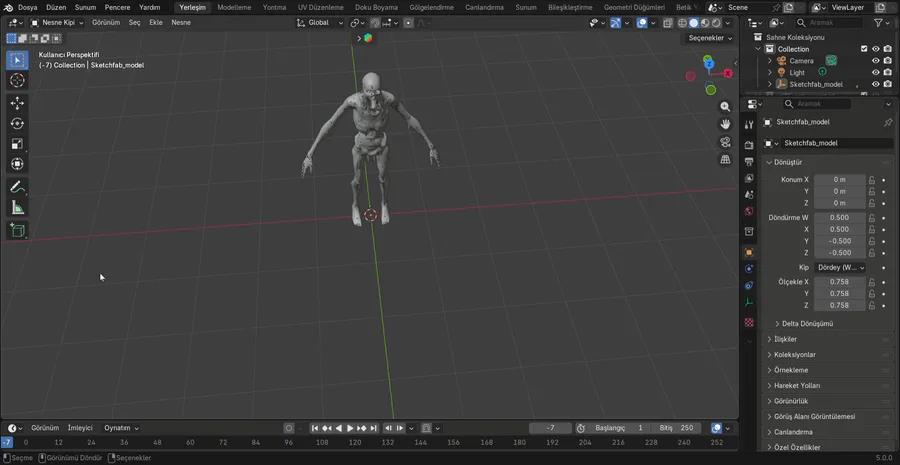Expand the Camera item in outliner
Image resolution: width=900 pixels, height=465 pixels.
(x=770, y=61)
